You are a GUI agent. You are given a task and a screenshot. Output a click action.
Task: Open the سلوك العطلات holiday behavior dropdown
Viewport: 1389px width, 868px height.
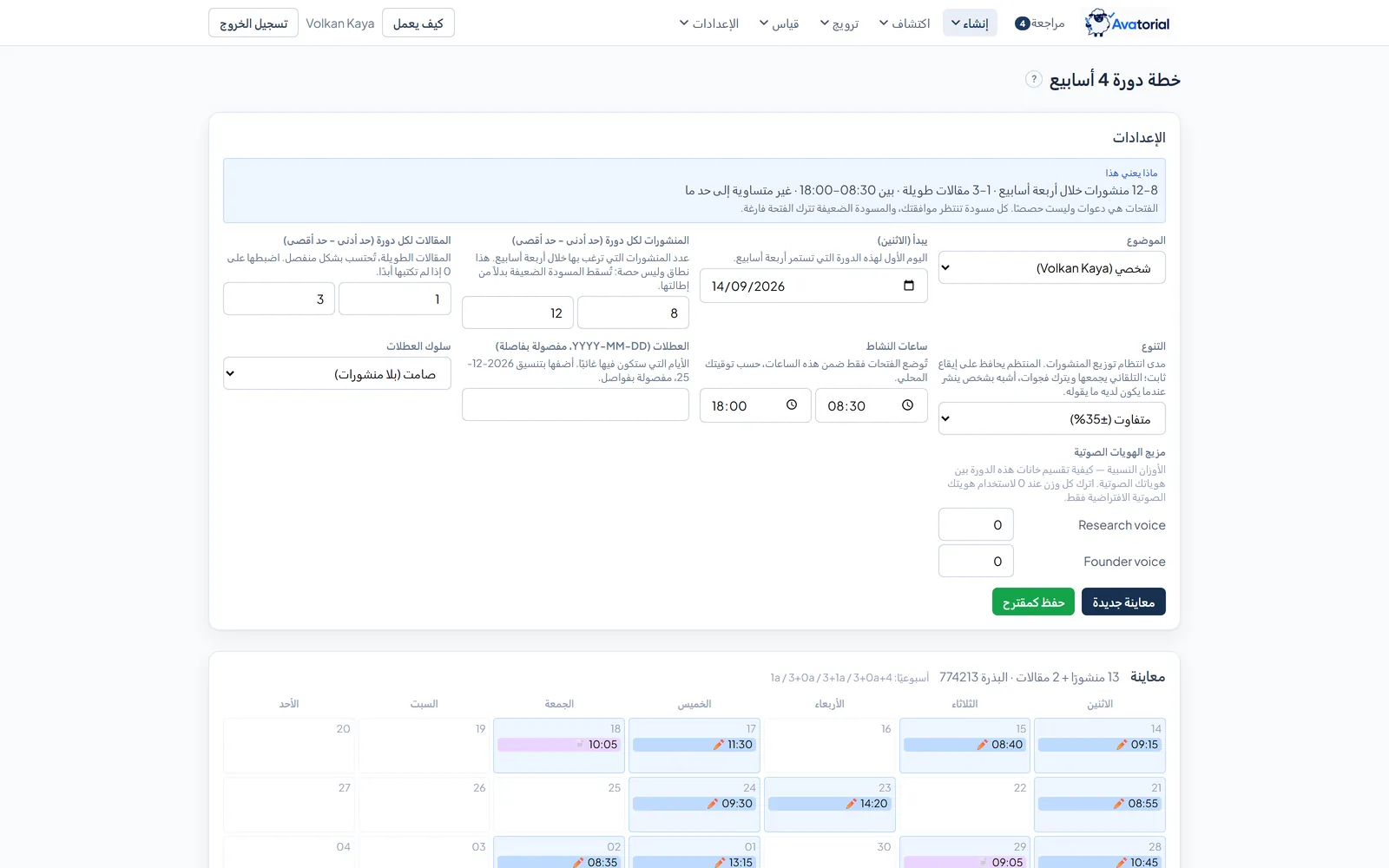pyautogui.click(x=337, y=374)
